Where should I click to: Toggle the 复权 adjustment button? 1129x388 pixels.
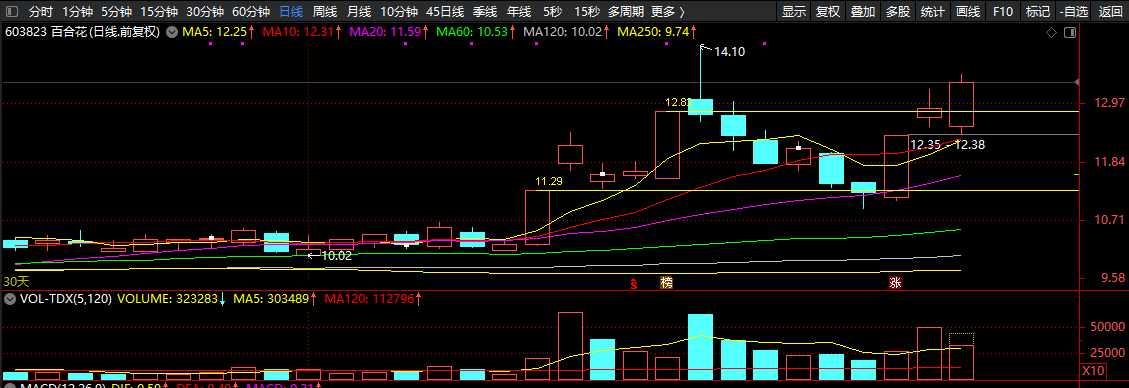tap(828, 12)
